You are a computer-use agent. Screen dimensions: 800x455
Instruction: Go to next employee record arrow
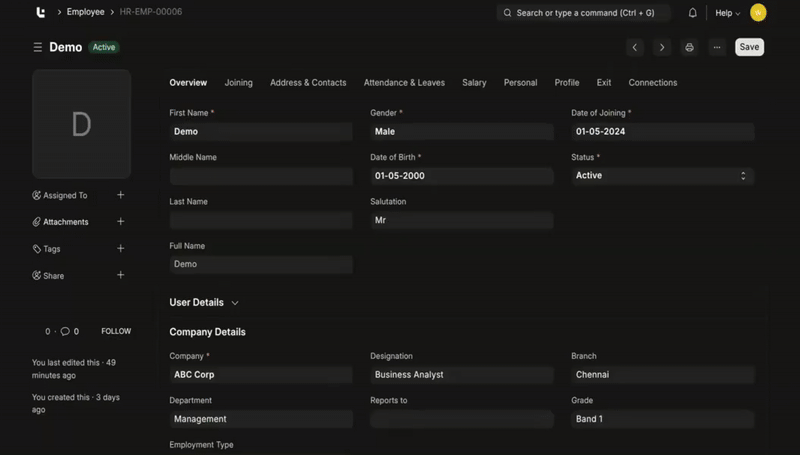click(x=662, y=47)
